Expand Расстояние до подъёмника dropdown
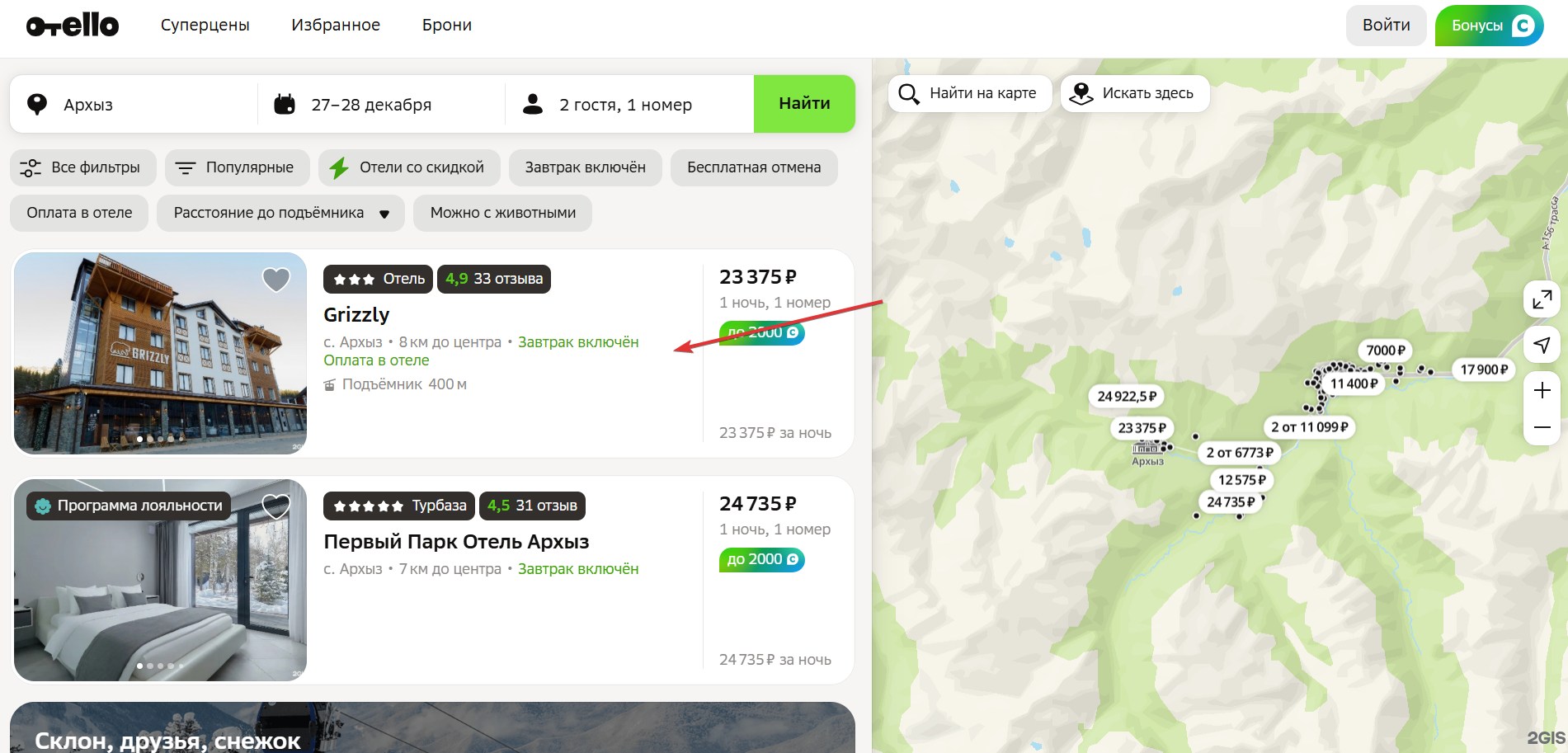The width and height of the screenshot is (1568, 753). [x=280, y=213]
